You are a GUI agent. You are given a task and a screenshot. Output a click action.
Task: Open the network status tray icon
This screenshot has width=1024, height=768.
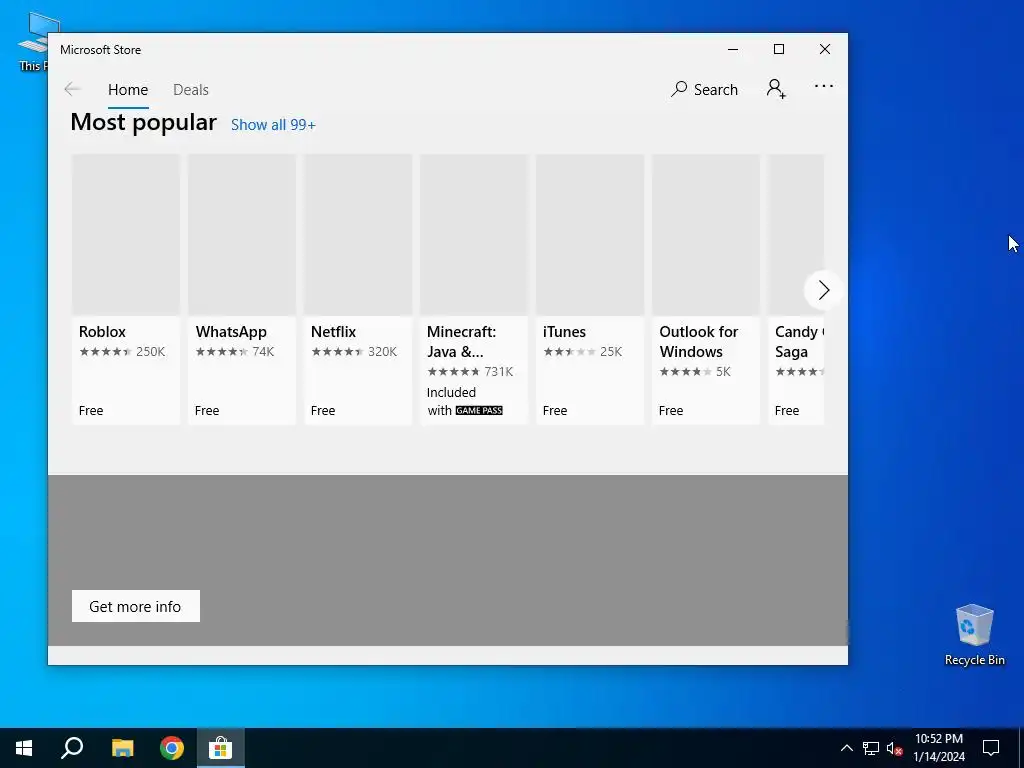pyautogui.click(x=871, y=748)
